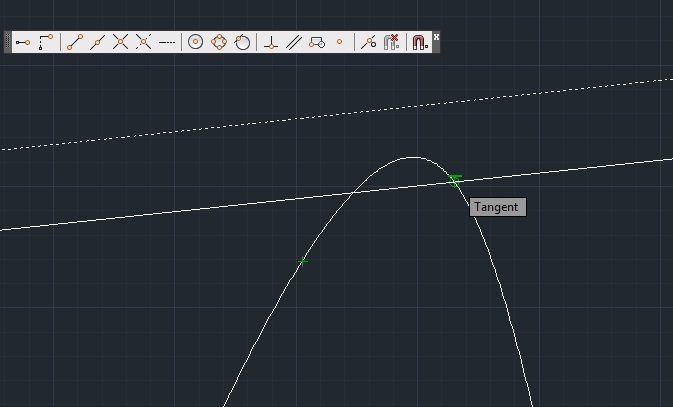This screenshot has height=407, width=673.
Task: Activate the Snap to Parallel icon
Action: tap(294, 42)
